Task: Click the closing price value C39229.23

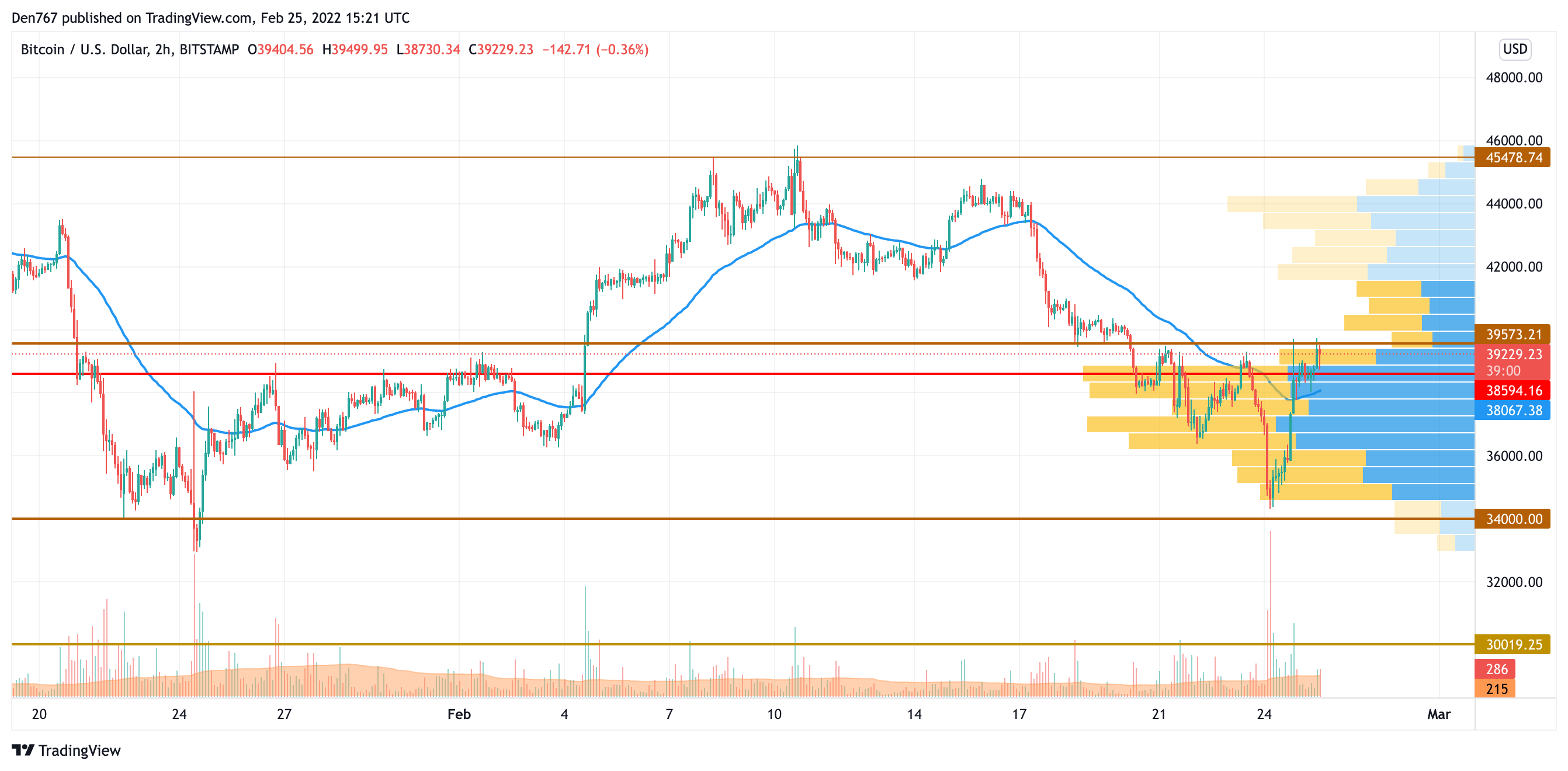Action: click(x=500, y=49)
